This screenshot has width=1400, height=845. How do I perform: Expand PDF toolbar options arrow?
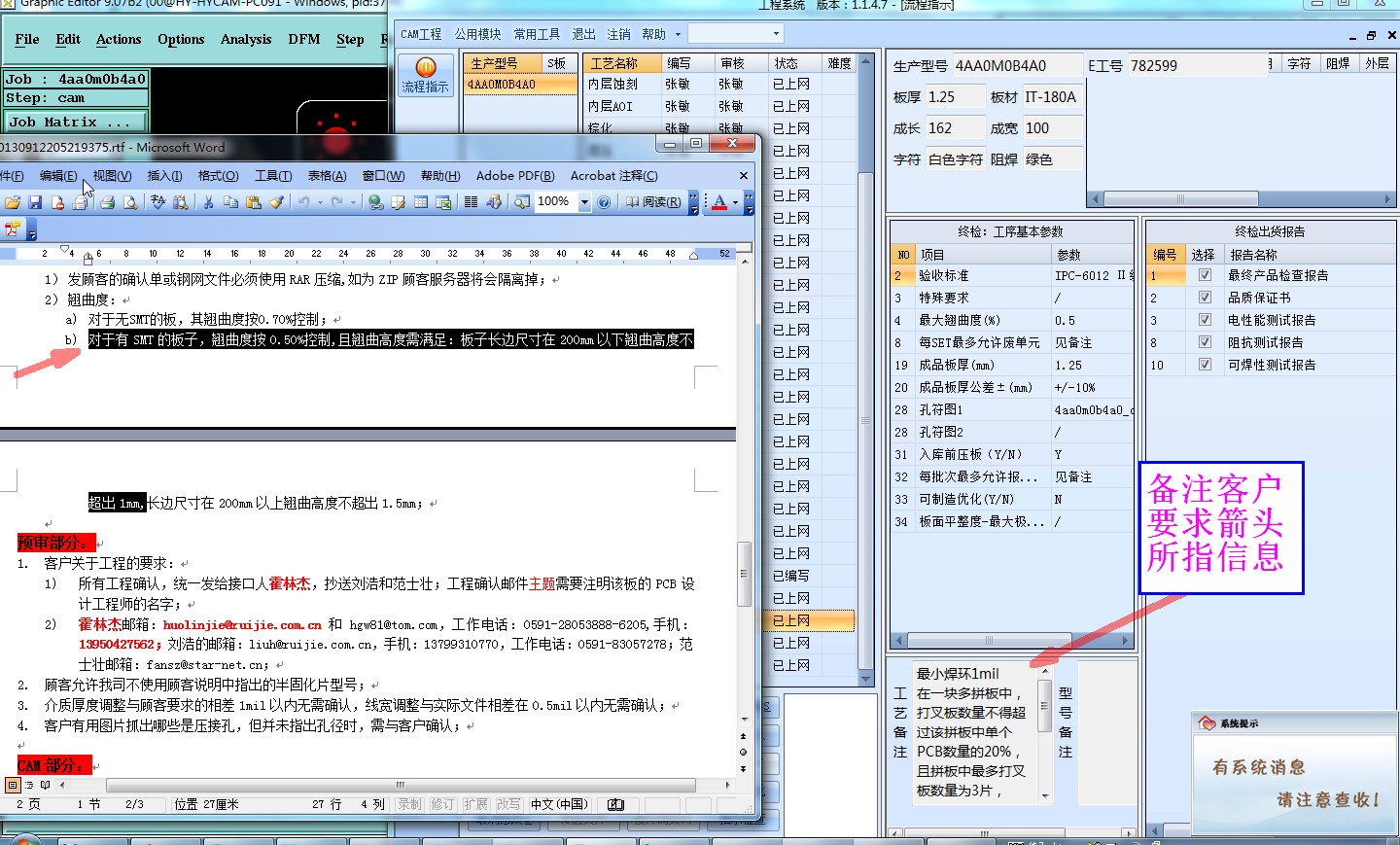tap(32, 230)
